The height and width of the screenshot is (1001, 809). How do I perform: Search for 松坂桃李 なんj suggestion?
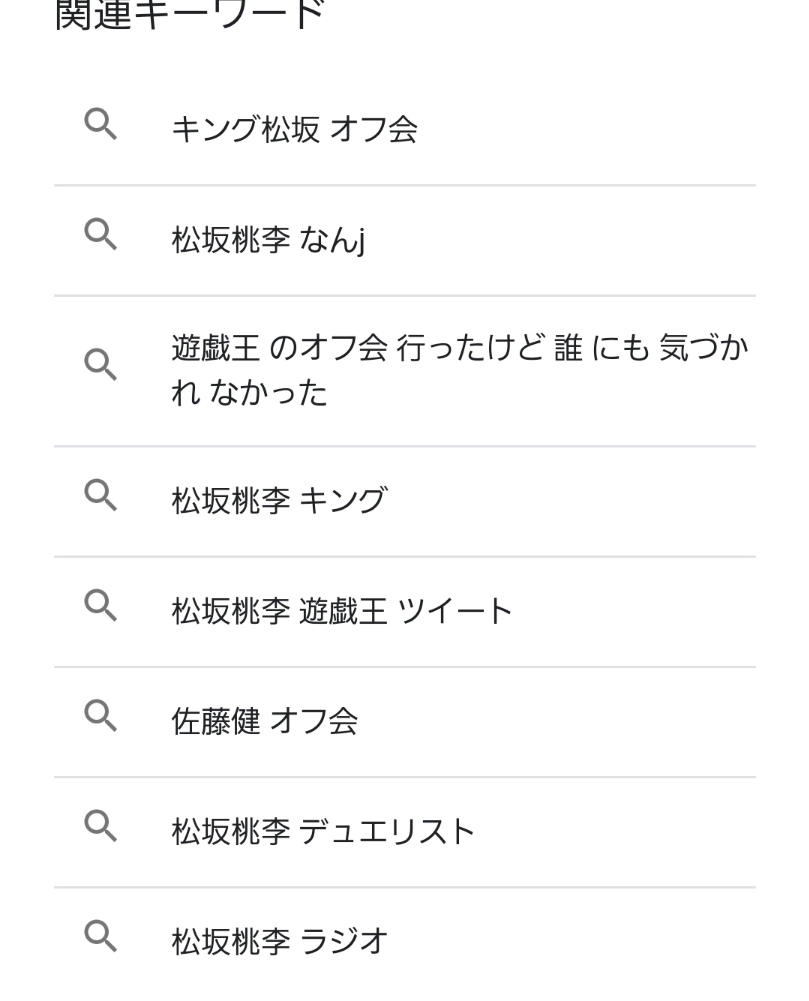pos(267,241)
